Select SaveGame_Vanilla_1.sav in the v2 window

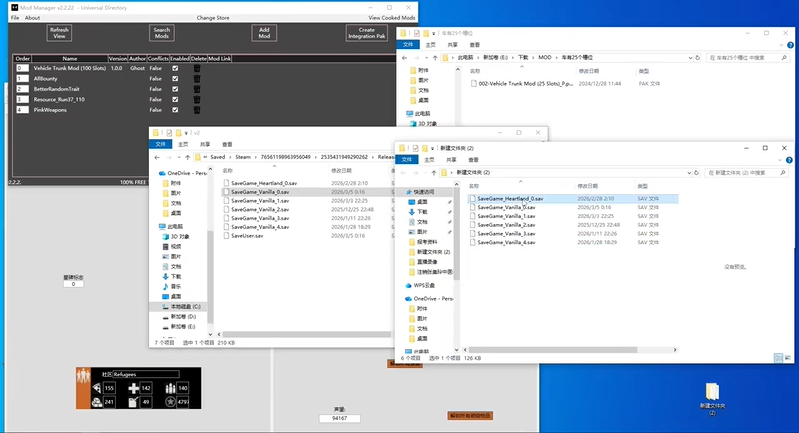(260, 201)
